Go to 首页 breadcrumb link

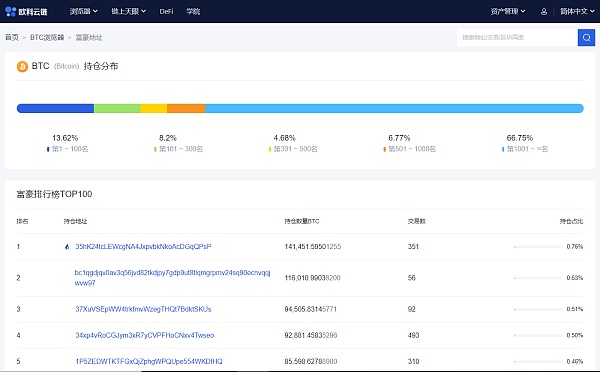[12, 37]
